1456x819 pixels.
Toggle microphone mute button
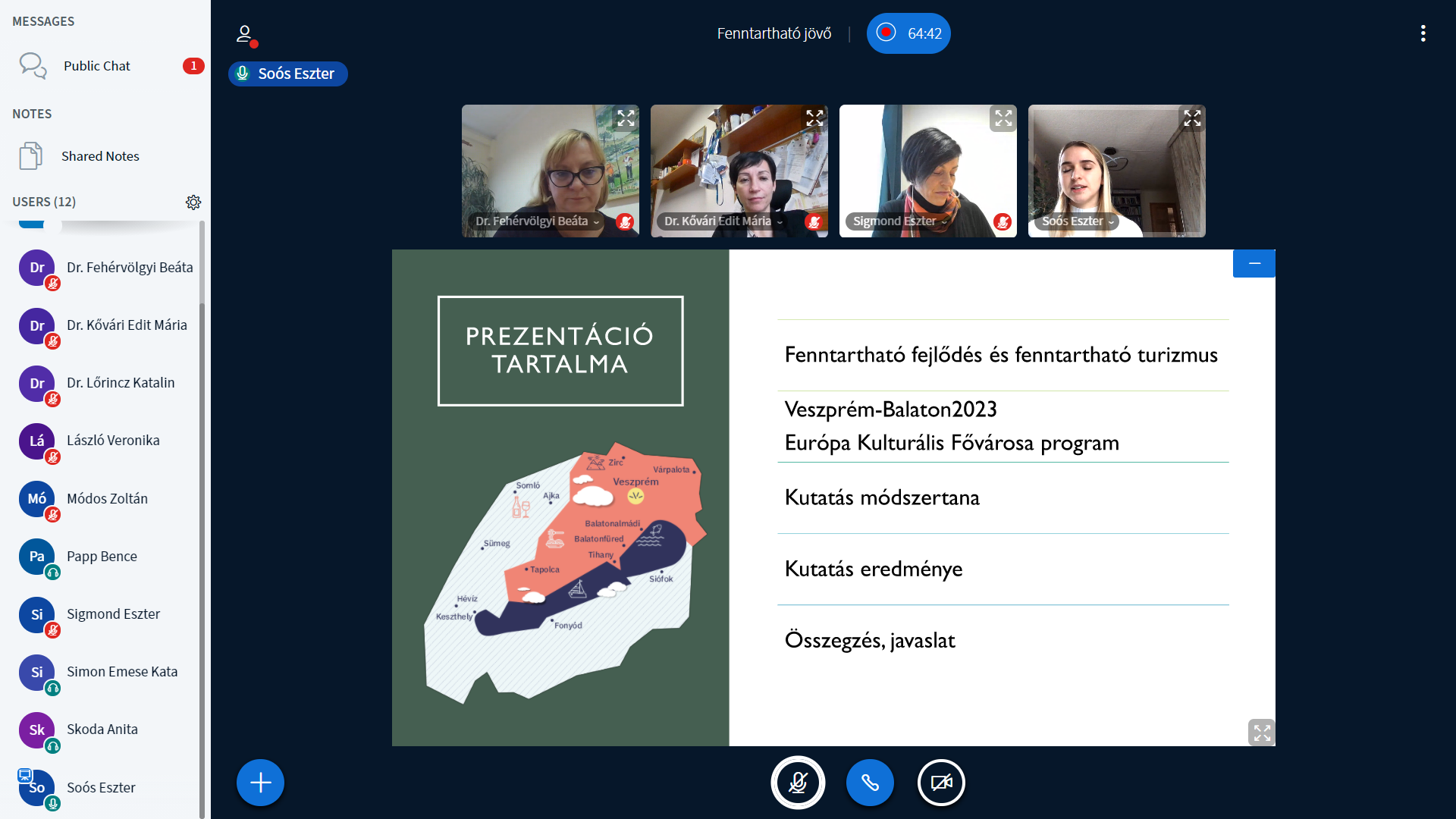click(798, 783)
